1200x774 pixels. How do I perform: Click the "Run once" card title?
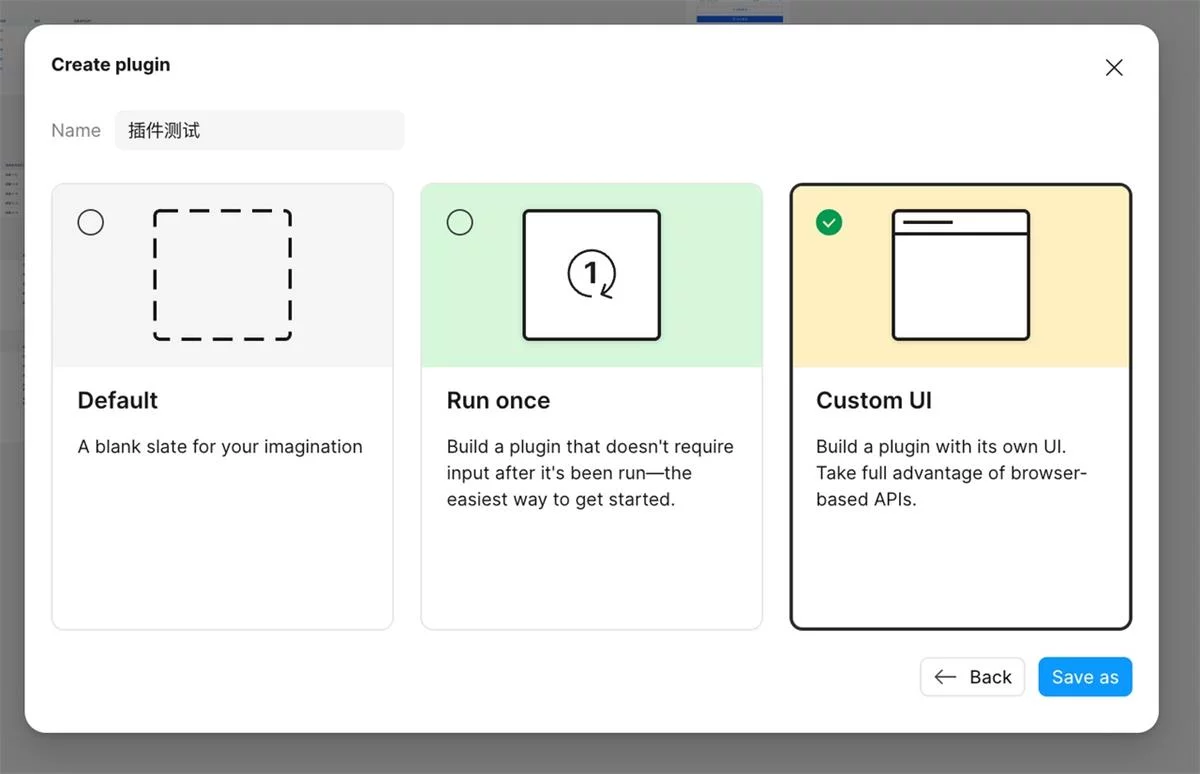pos(498,400)
